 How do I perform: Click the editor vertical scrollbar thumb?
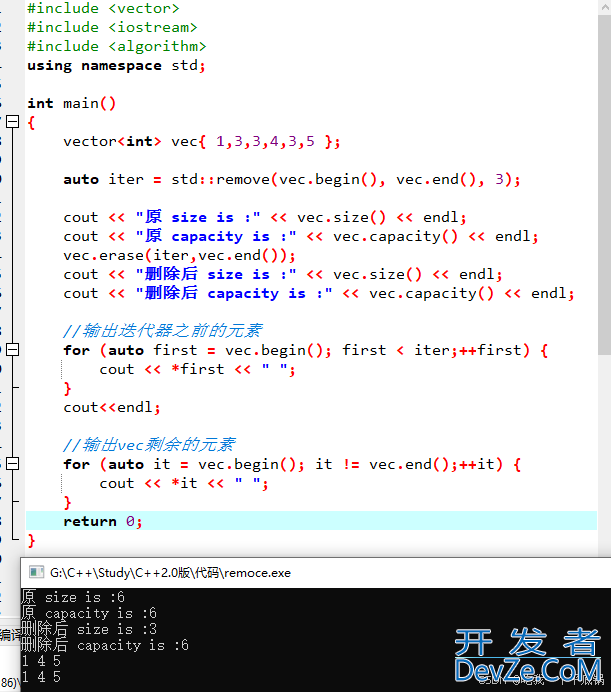tap(604, 185)
